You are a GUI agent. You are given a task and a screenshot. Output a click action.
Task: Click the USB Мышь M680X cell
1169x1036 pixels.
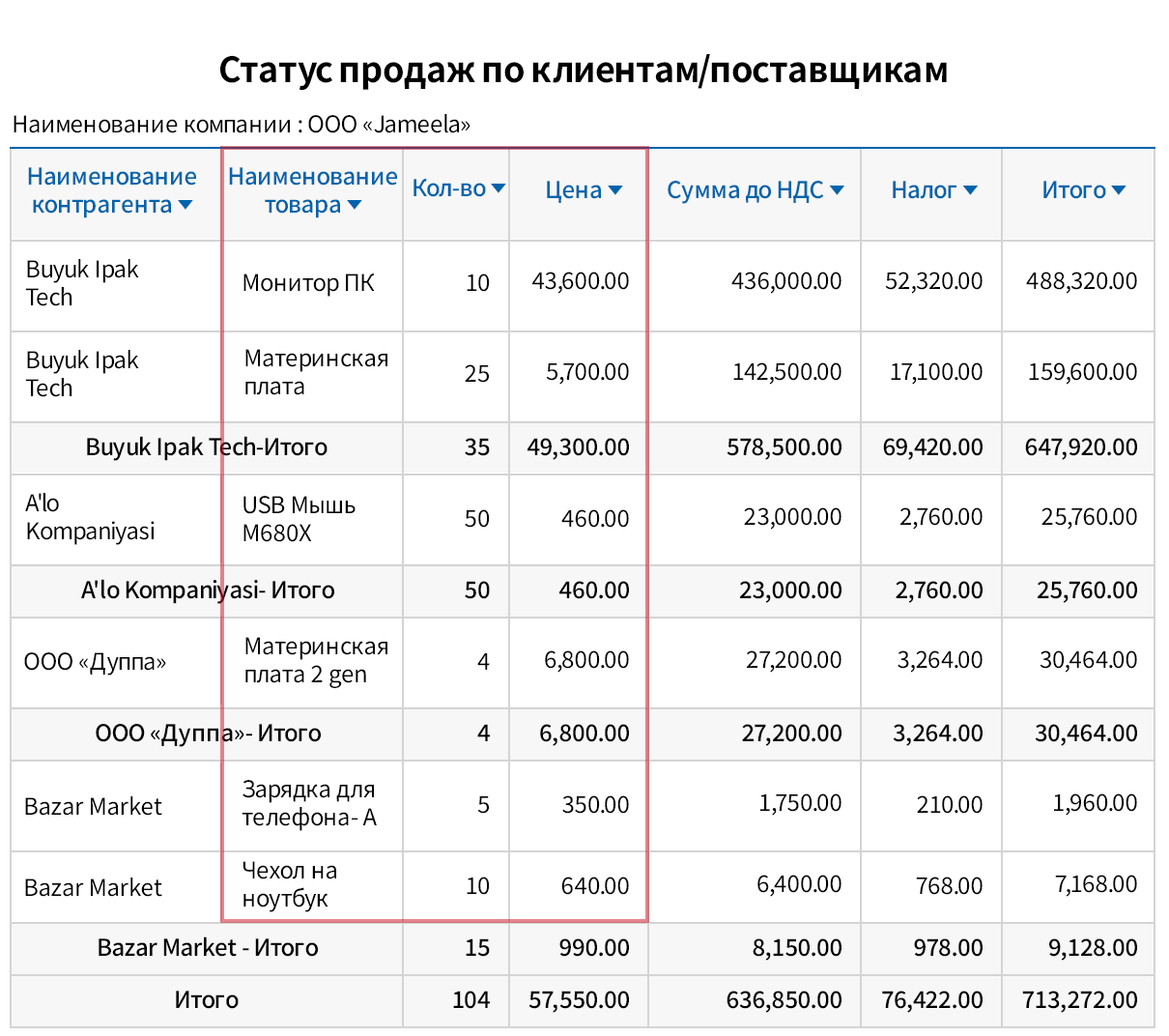297,519
